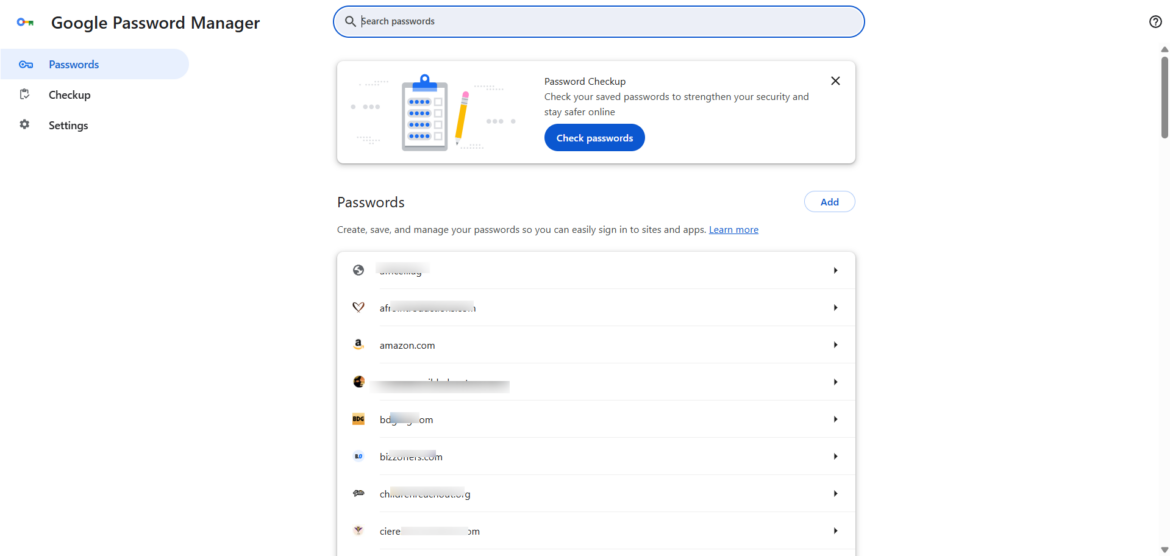Click the Settings gear icon in sidebar

[x=25, y=125]
